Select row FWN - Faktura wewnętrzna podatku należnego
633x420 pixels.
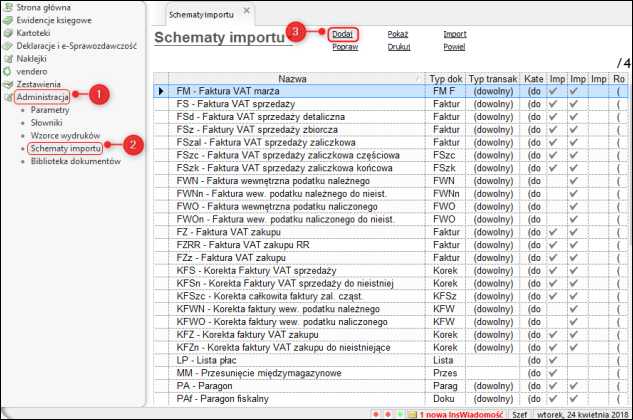pos(391,181)
